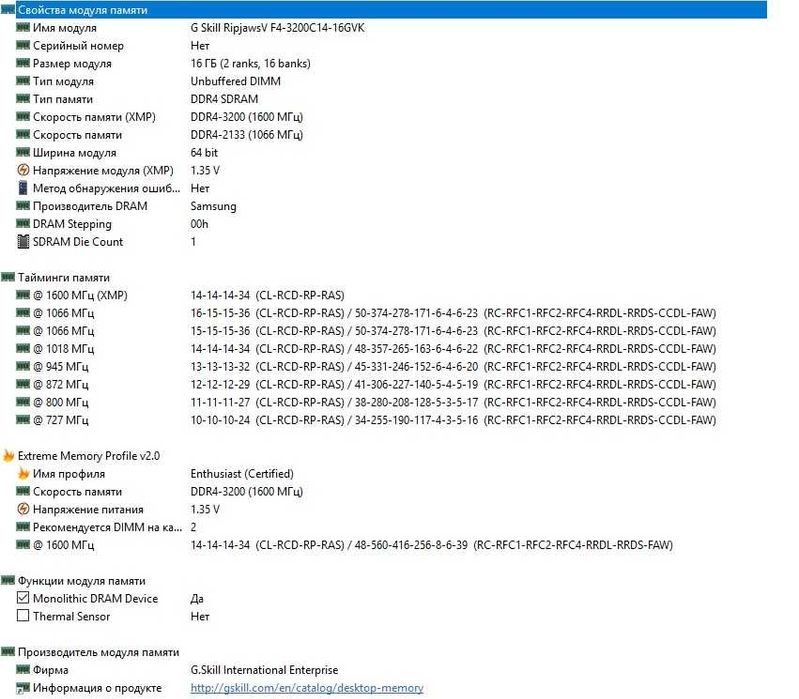Select the Enthusiast (Certified) profile name

point(242,473)
